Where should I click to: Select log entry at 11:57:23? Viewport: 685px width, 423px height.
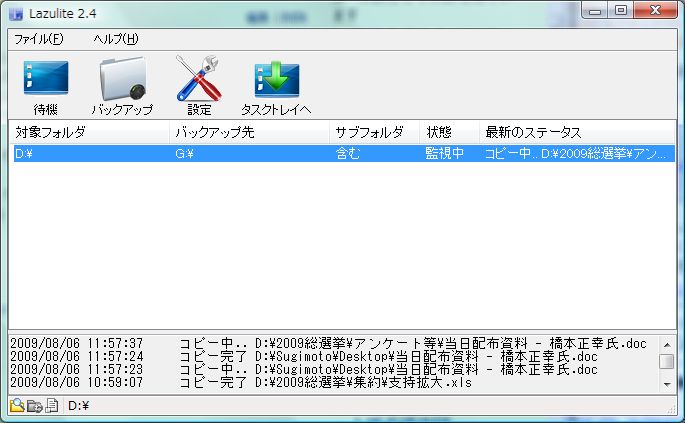304,370
